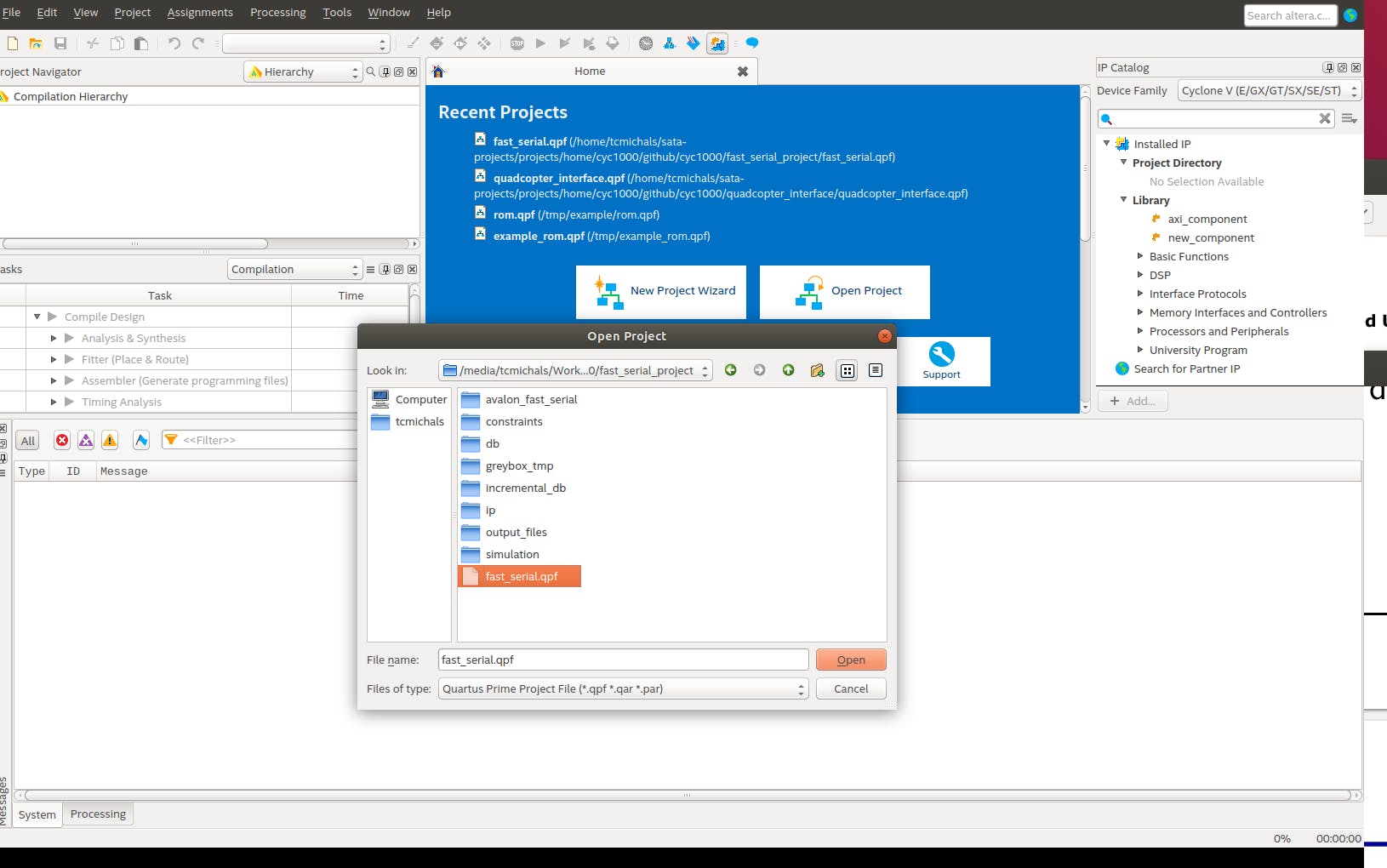This screenshot has height=868, width=1387.
Task: Click the File name input field
Action: pos(623,660)
